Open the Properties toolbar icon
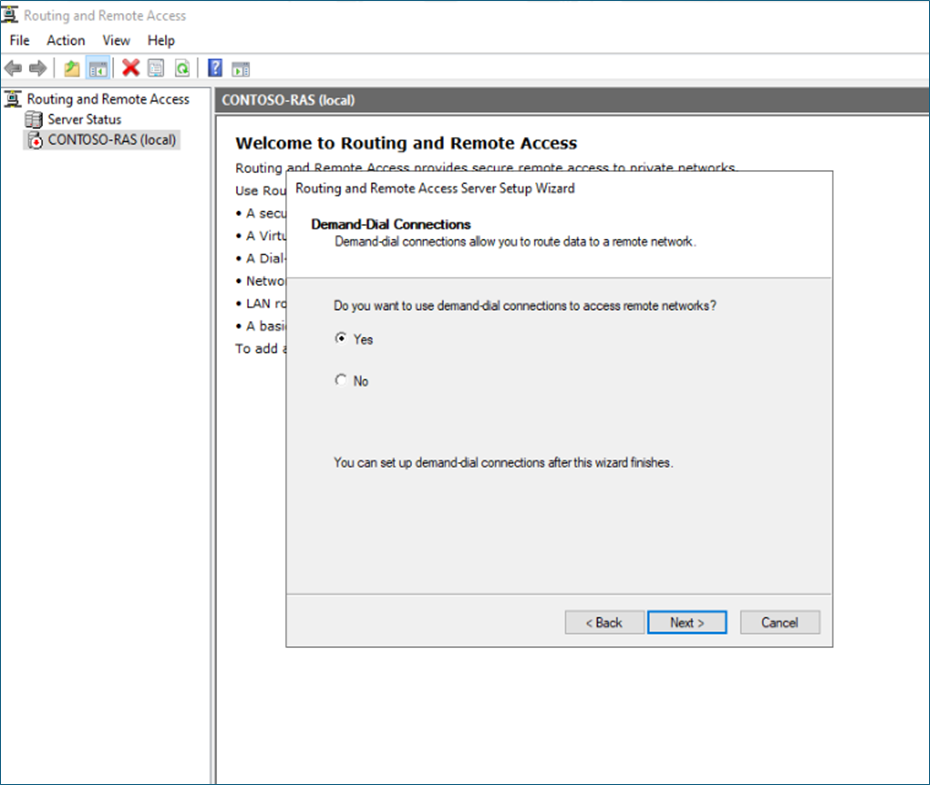Screen dimensions: 930x785 (156, 68)
